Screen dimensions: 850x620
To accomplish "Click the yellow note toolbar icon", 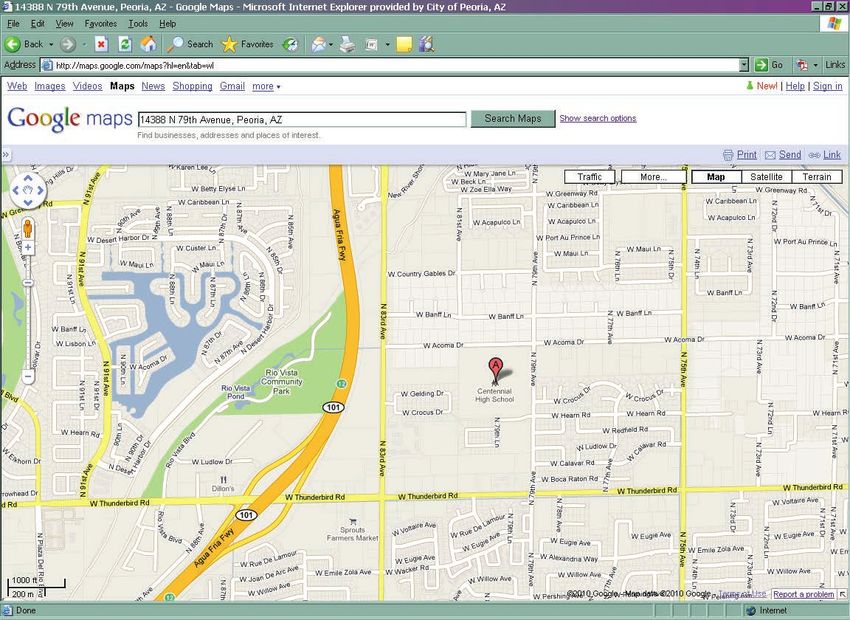I will [x=404, y=44].
